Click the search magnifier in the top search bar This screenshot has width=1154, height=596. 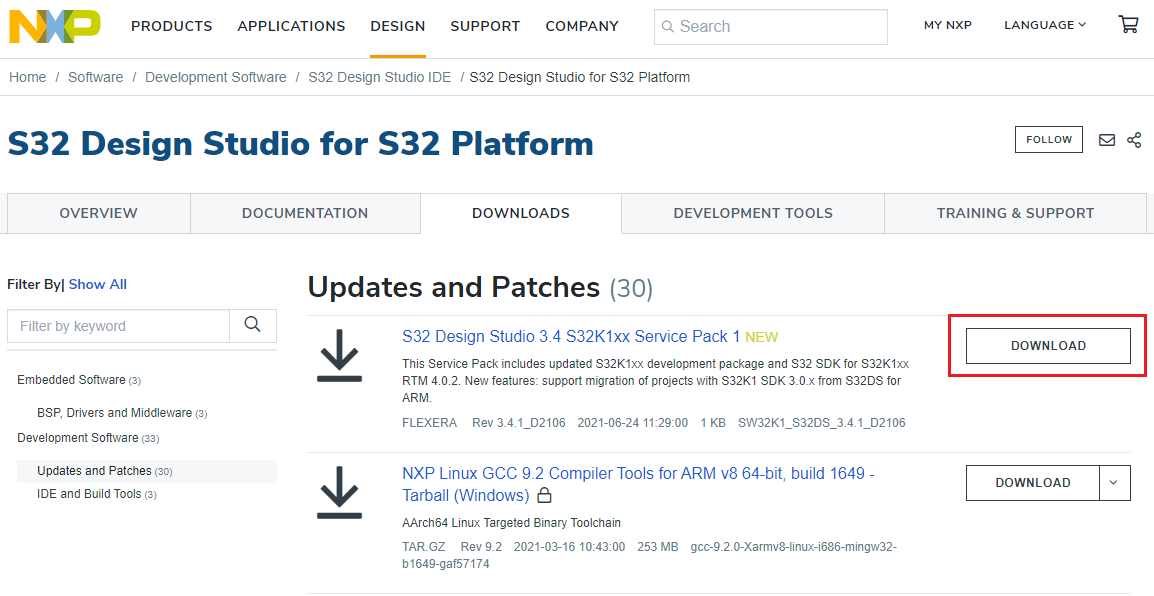(x=668, y=27)
